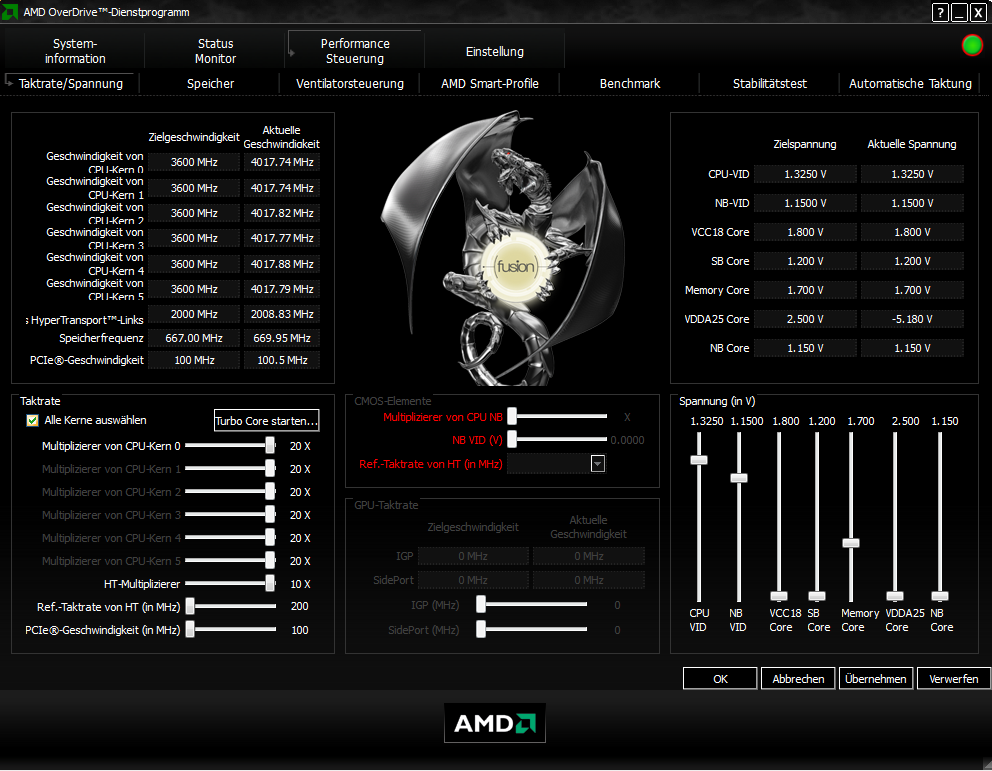
Task: Click Ref.-Taktrate von HT slider handle in Taktrate
Action: pos(190,606)
